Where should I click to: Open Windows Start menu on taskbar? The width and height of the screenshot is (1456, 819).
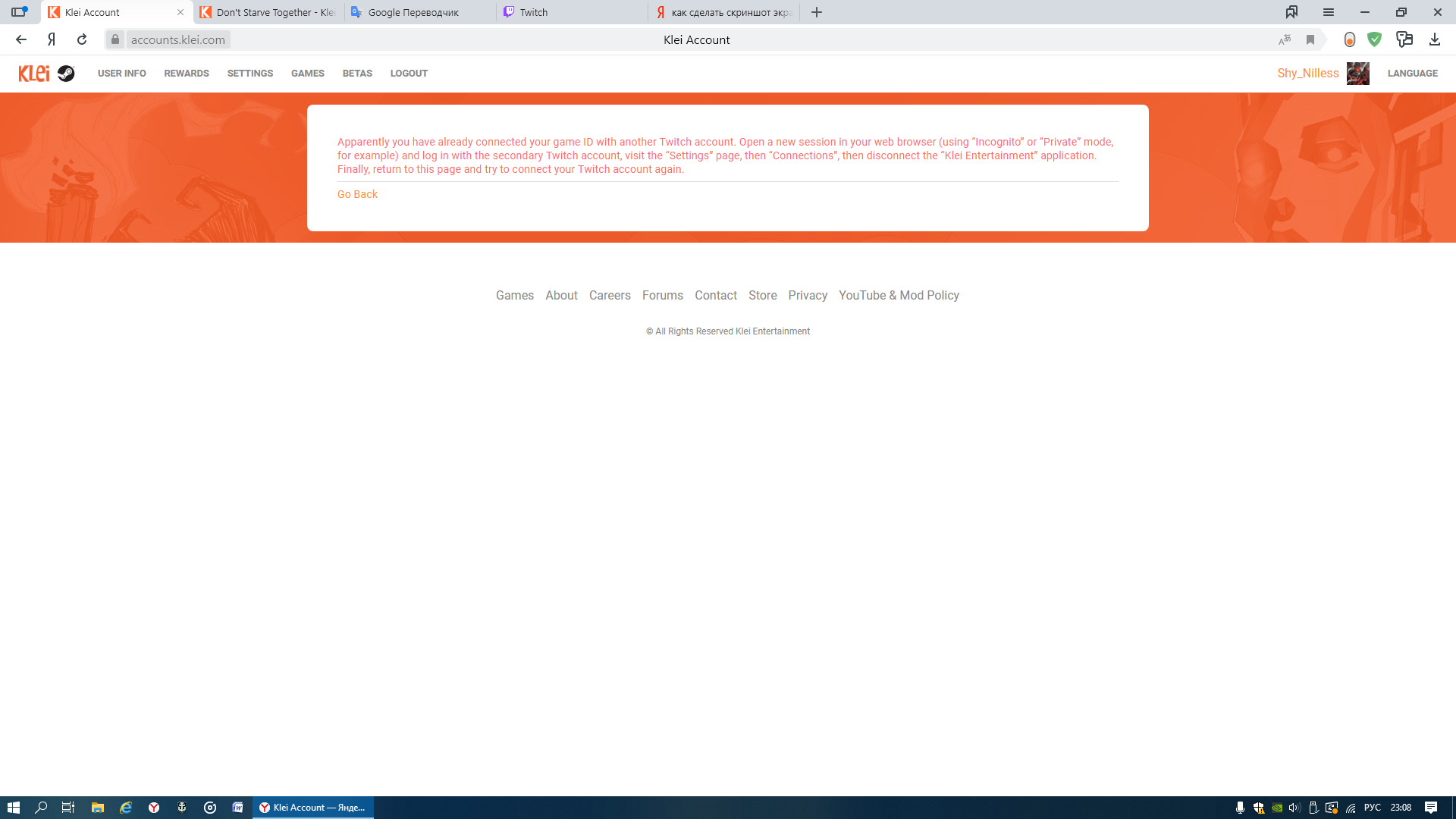(13, 808)
